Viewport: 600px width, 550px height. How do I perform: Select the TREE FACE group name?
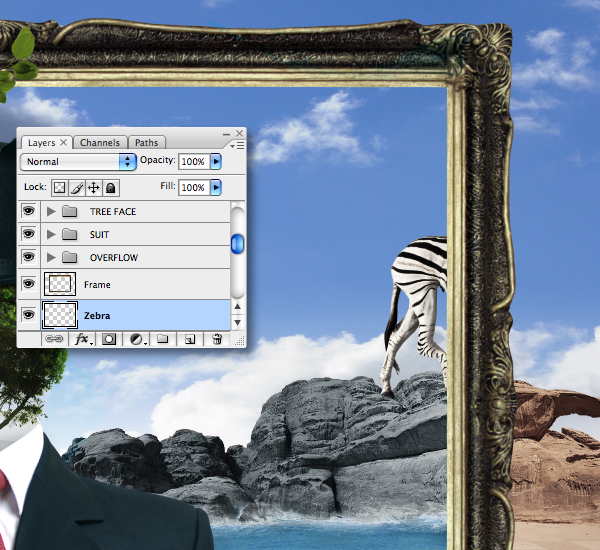tap(113, 212)
